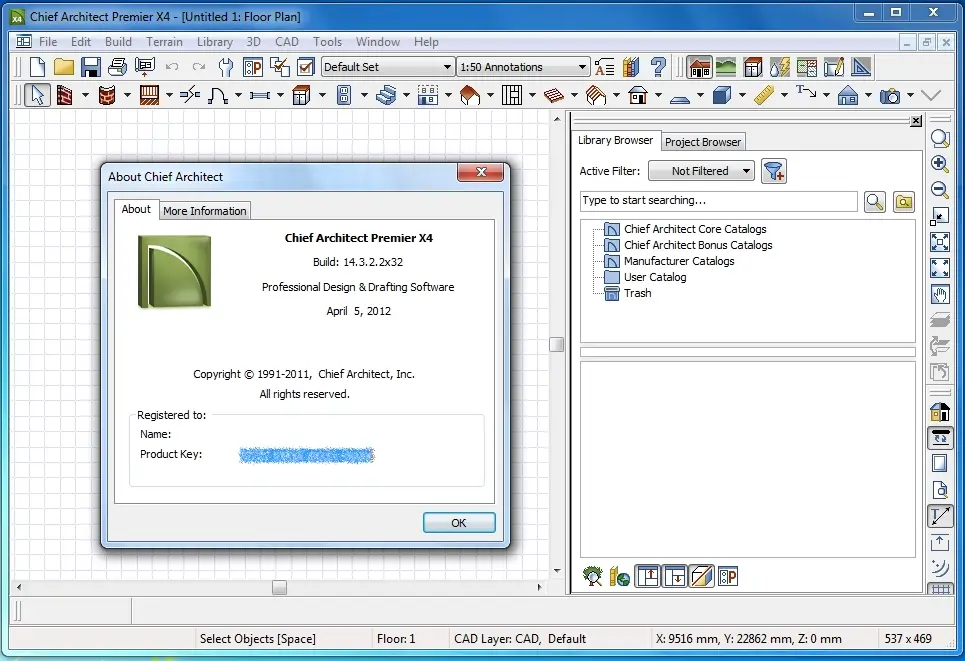Select the Cabinet tools icon
965x661 pixels.
[x=302, y=95]
